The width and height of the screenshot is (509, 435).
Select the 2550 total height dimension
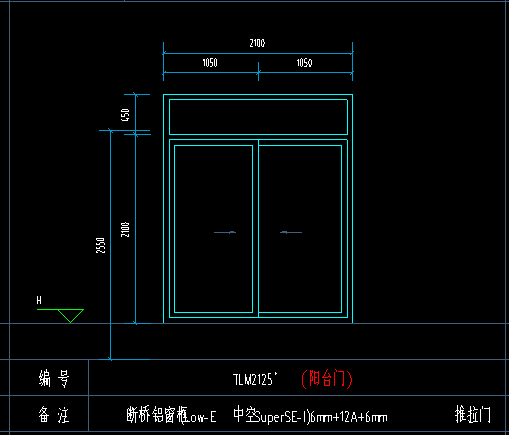click(100, 245)
